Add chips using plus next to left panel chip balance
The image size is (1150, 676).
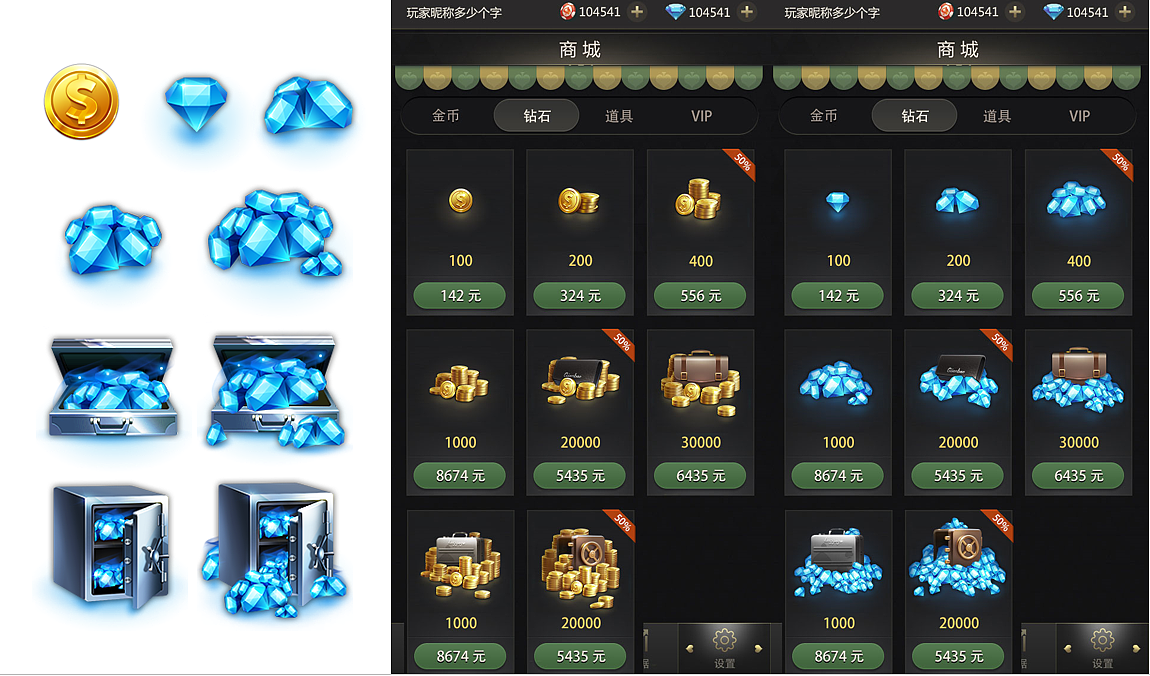pyautogui.click(x=637, y=12)
